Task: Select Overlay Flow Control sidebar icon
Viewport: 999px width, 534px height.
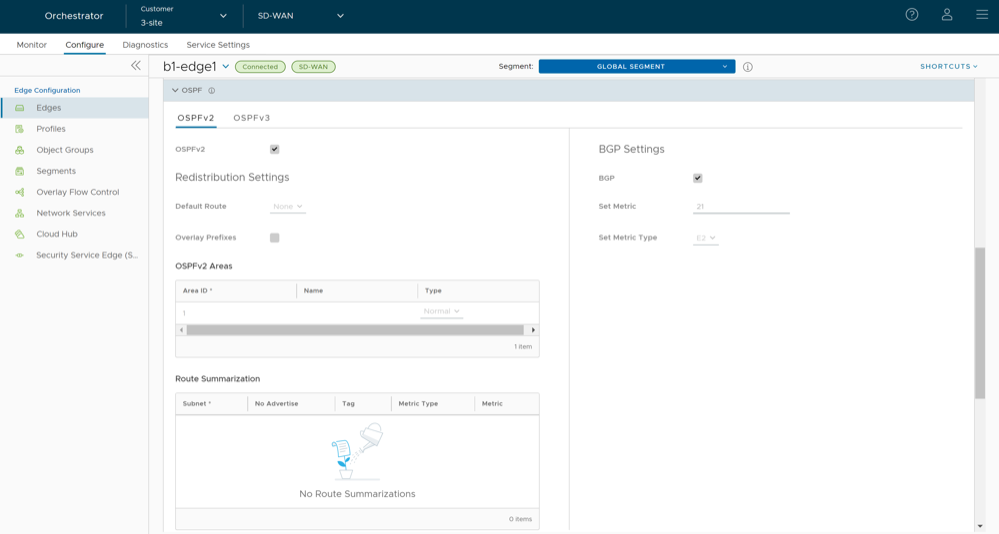Action: [x=20, y=192]
